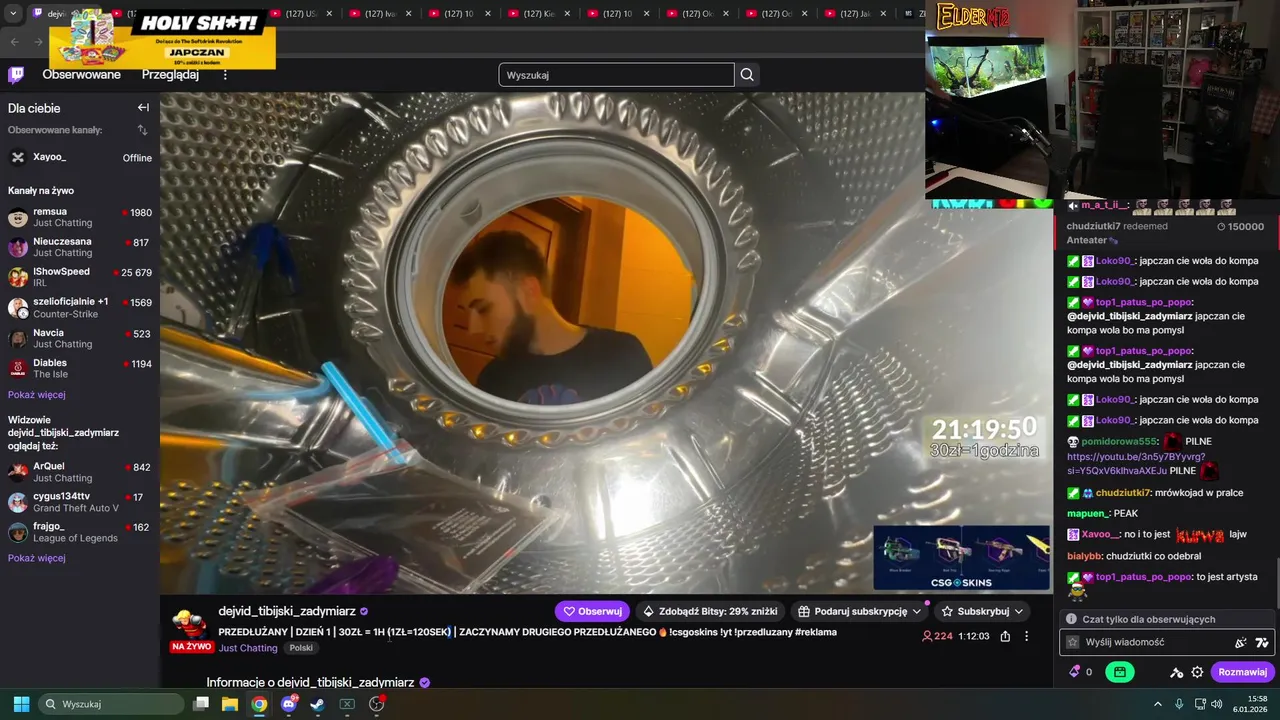Open Task View on the taskbar
Screen dimensions: 1280x720
click(x=200, y=704)
